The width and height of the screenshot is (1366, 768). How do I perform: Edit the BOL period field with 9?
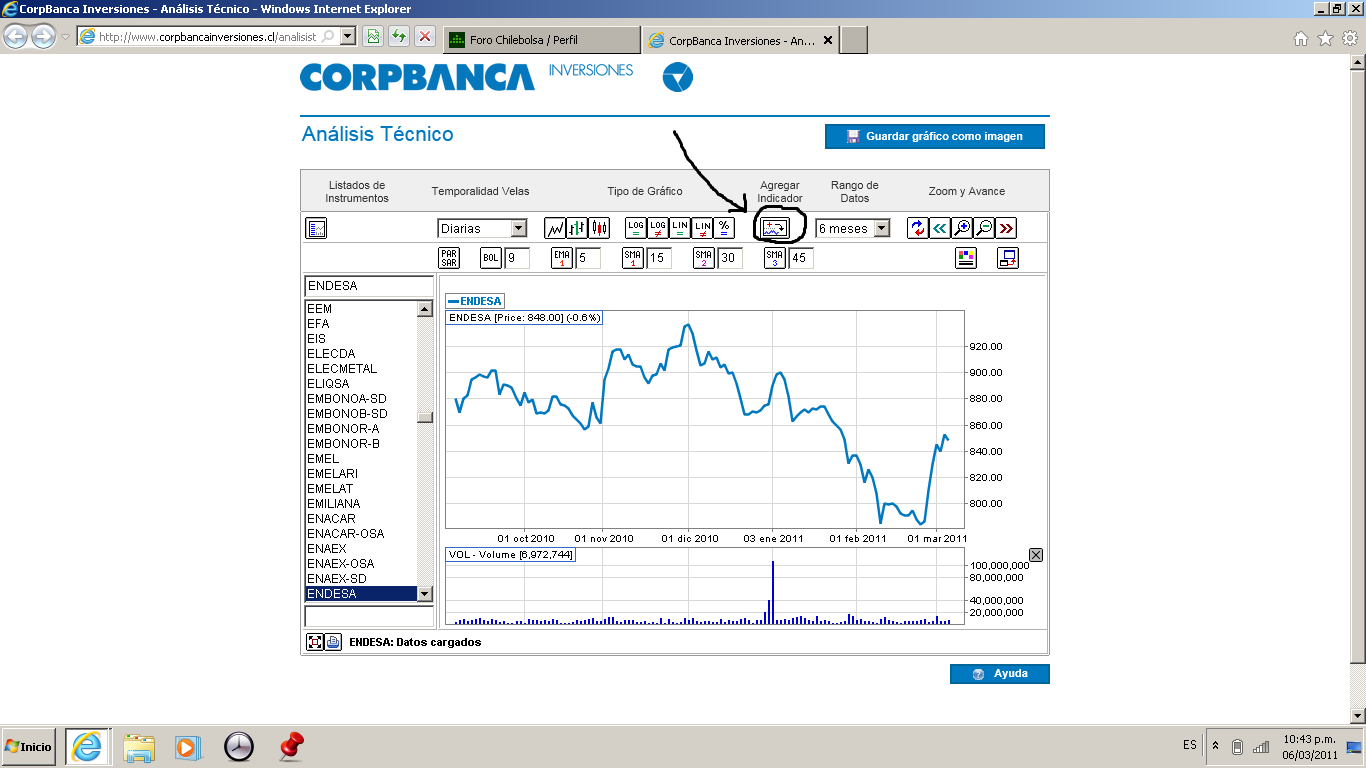517,258
